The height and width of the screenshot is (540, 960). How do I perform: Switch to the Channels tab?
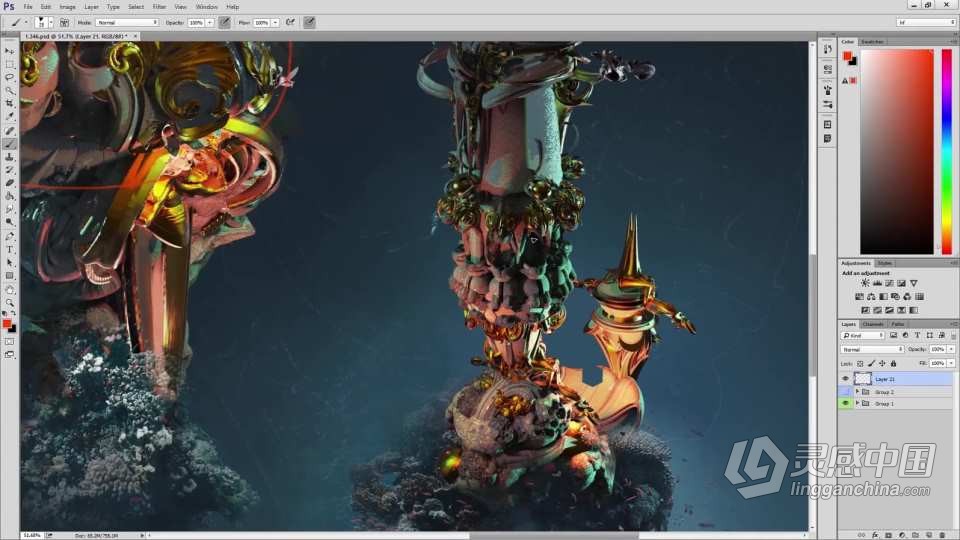[873, 324]
